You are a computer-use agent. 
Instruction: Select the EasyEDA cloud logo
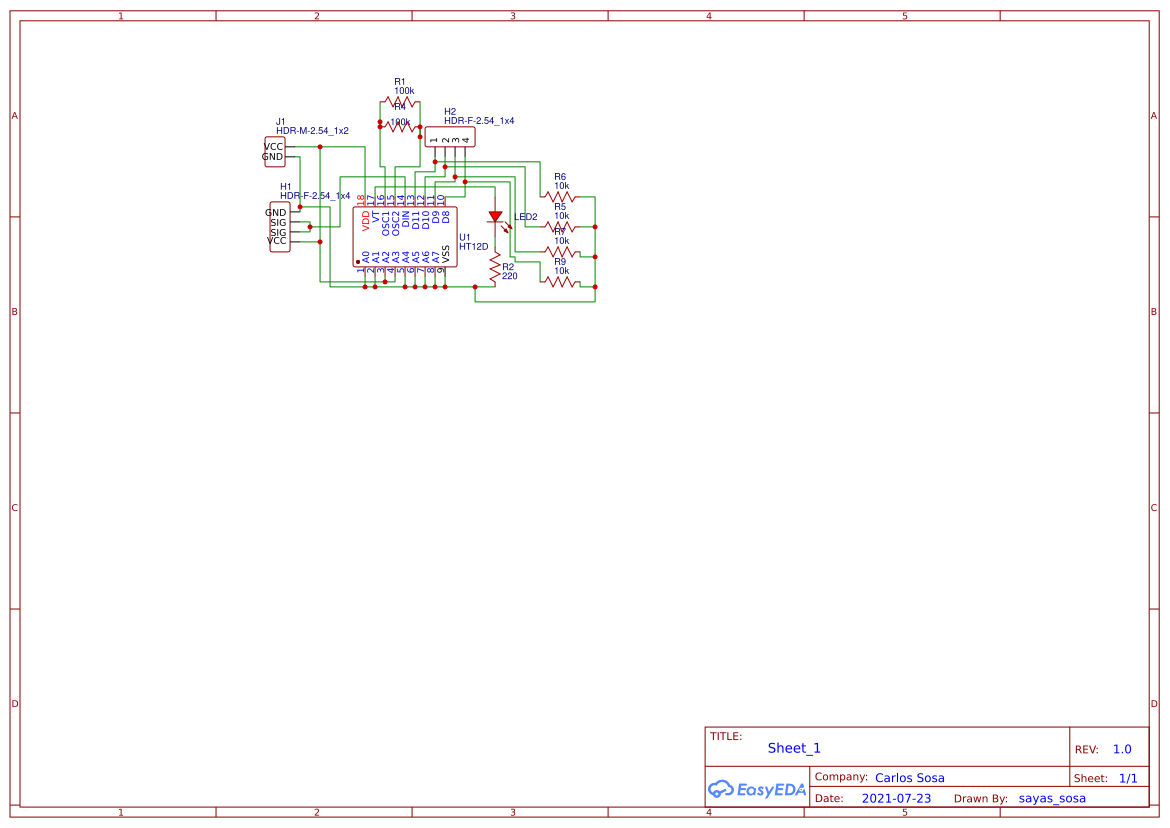[757, 789]
